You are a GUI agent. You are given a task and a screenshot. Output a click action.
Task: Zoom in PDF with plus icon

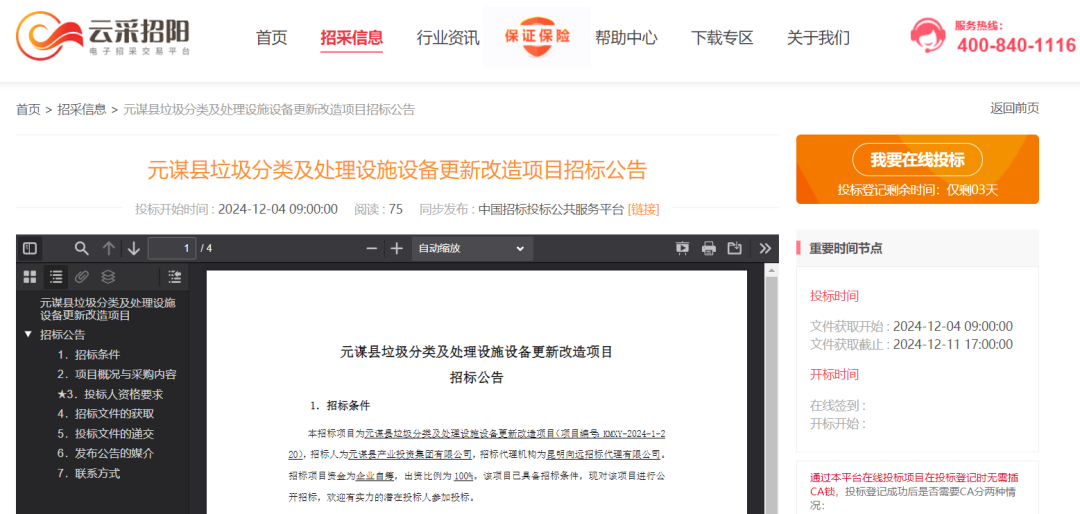click(397, 248)
